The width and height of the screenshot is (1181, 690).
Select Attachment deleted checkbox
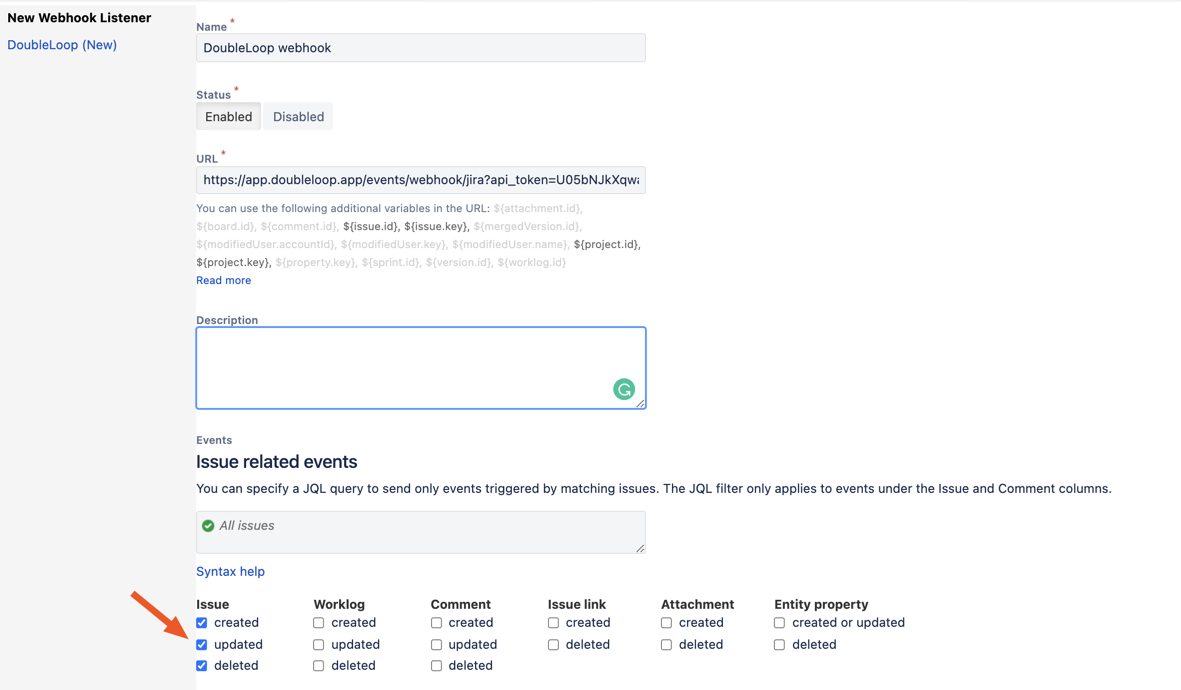[x=667, y=645]
